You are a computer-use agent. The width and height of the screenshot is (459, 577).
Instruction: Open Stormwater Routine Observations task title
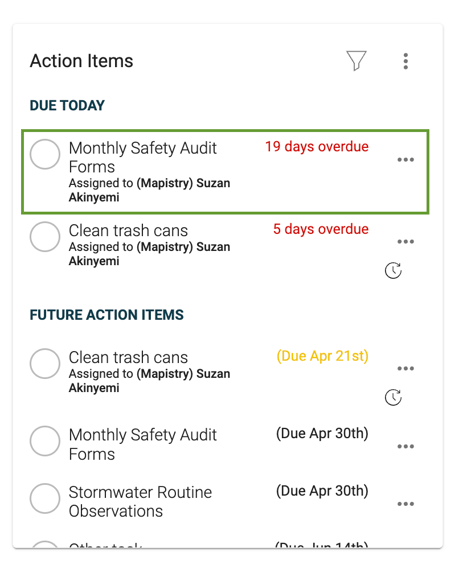pos(140,502)
